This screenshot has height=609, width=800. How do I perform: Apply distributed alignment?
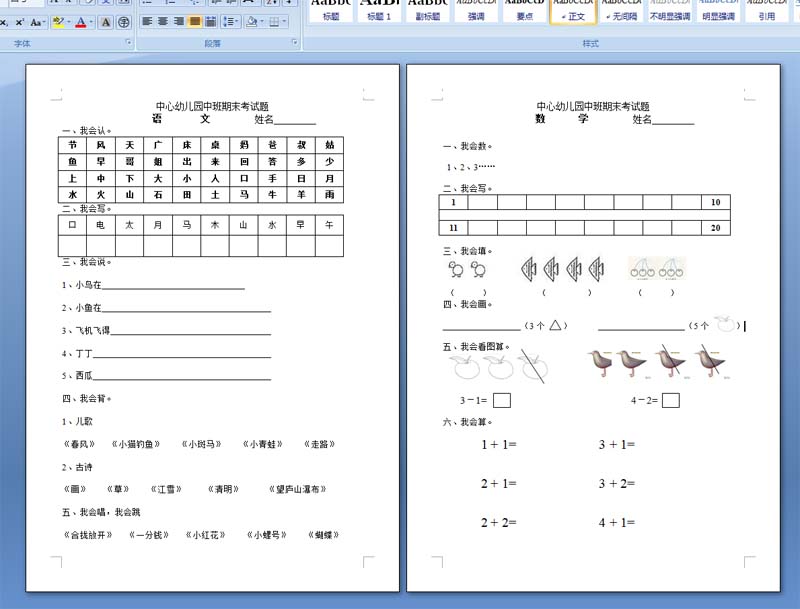pos(210,21)
